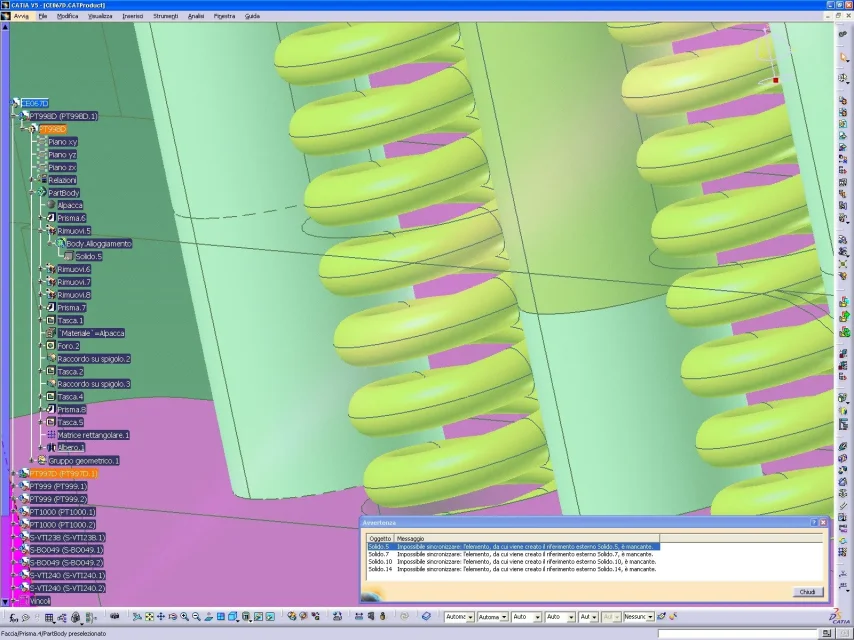Click the Design Table icon
This screenshot has height=640, width=854.
click(49, 618)
